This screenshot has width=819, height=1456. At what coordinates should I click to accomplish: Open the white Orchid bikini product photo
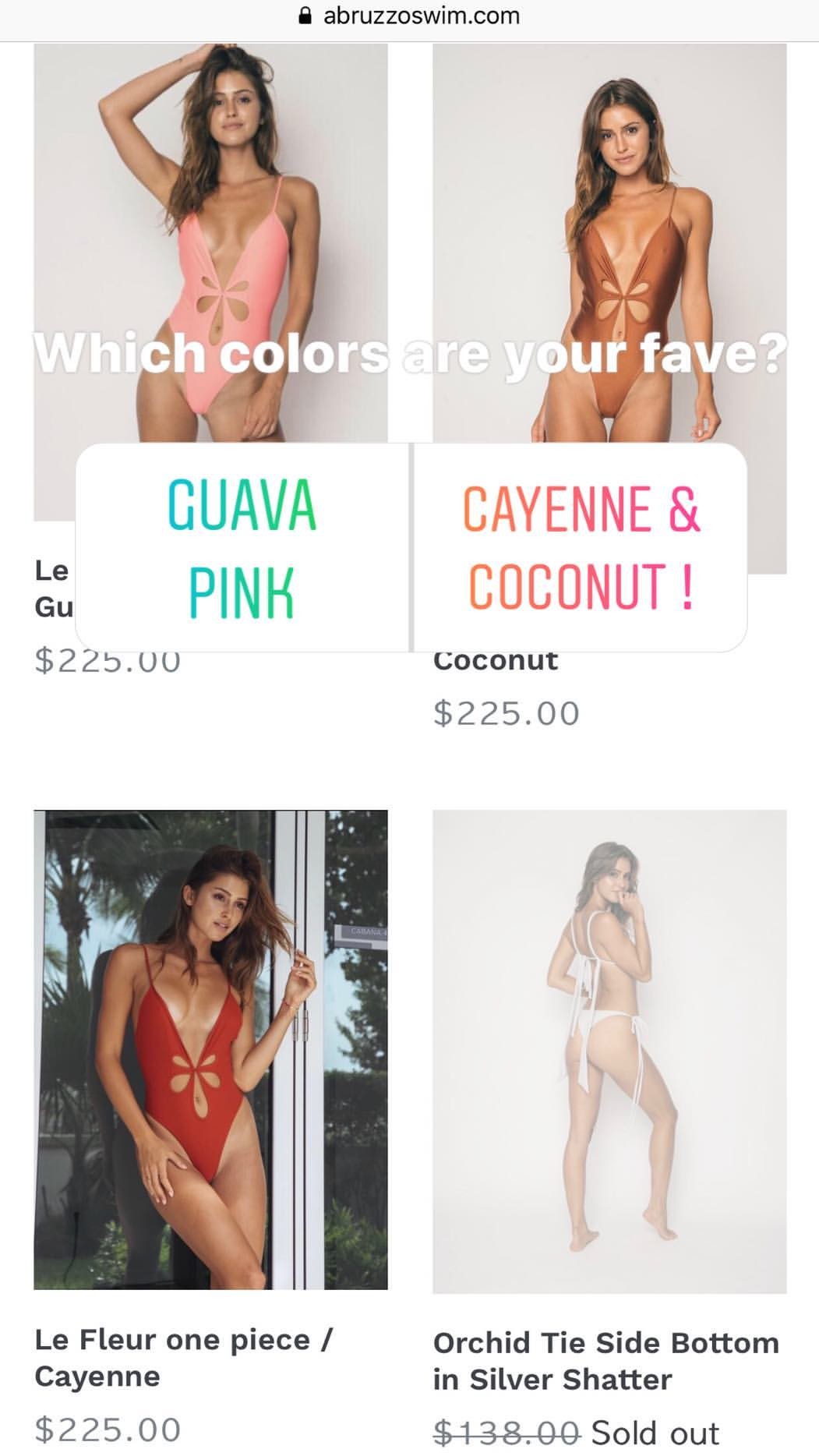point(609,1051)
